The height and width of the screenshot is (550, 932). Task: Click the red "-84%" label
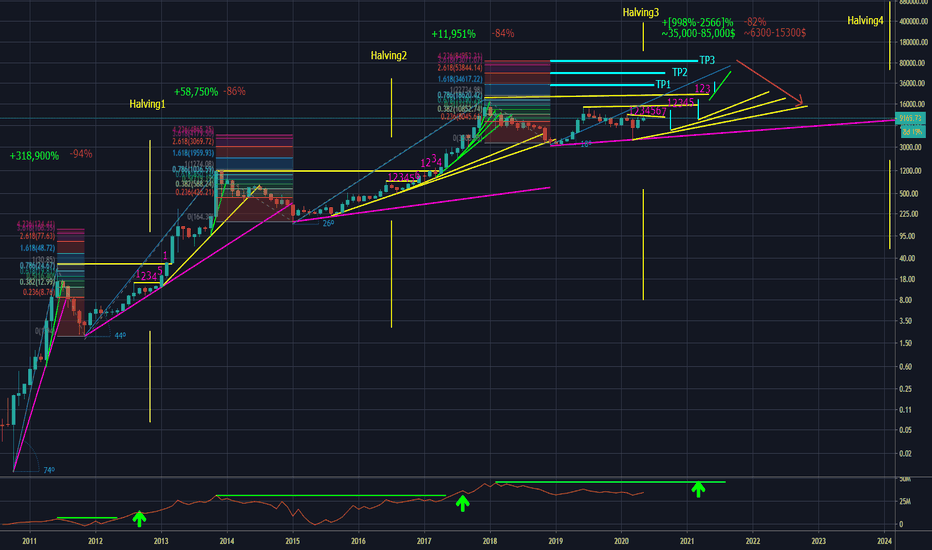coord(503,33)
